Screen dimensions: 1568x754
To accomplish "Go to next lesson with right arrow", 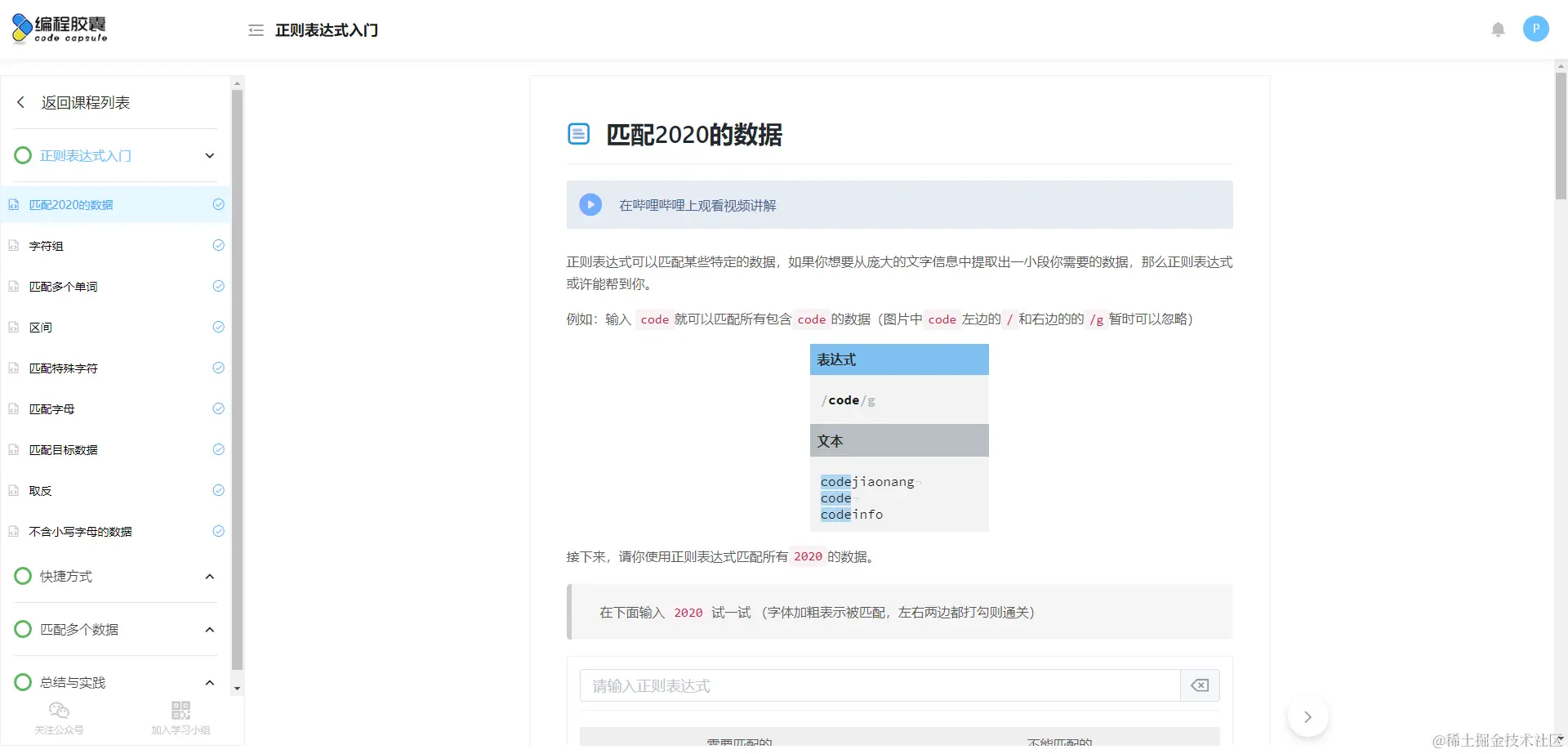I will pyautogui.click(x=1307, y=716).
